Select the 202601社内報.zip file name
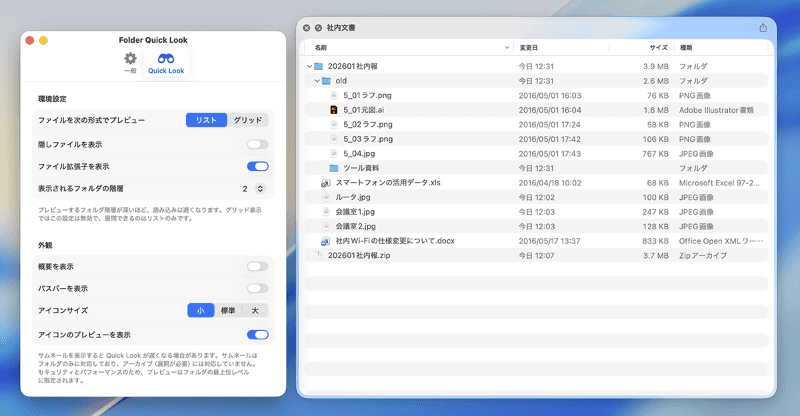This screenshot has height=416, width=800. [x=359, y=255]
